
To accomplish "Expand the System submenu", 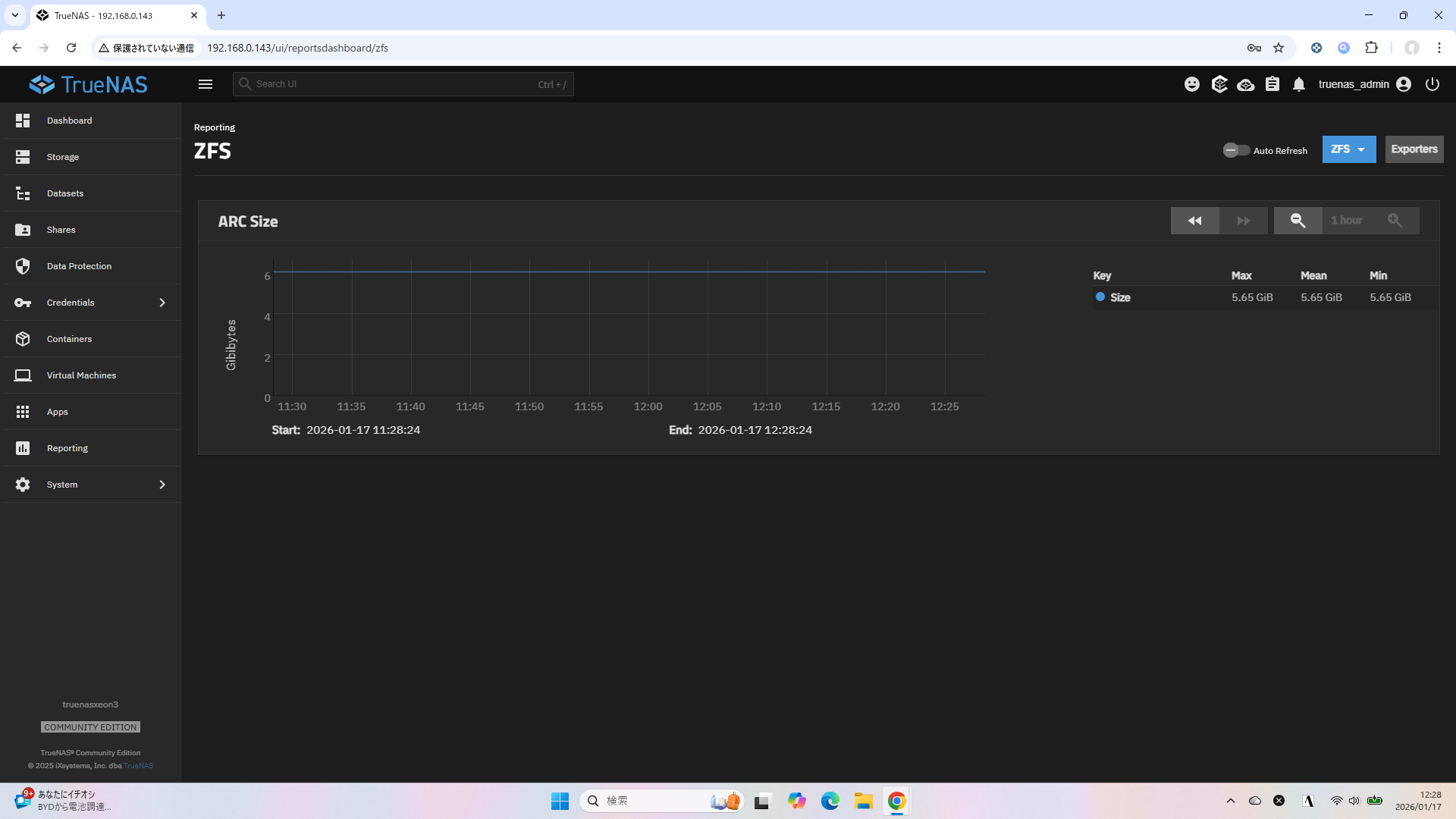I will coord(162,485).
